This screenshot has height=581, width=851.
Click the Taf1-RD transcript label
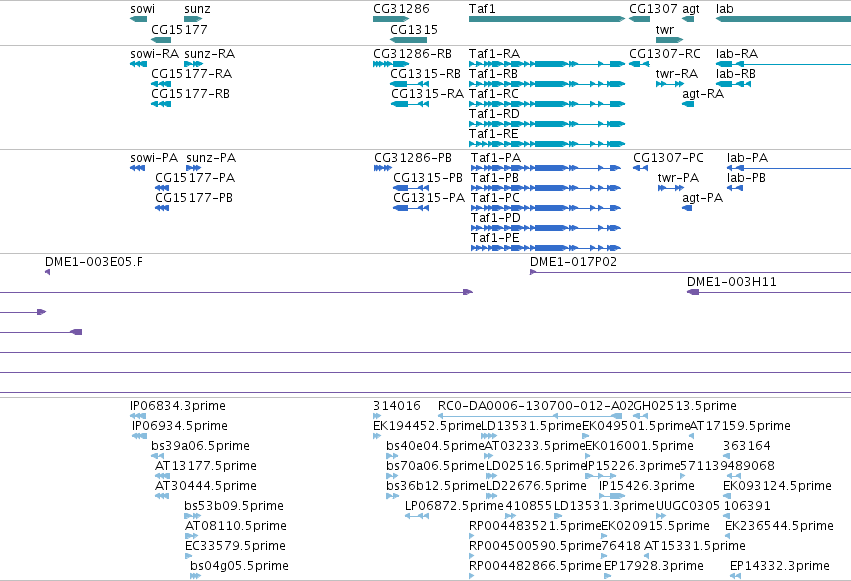coord(494,114)
